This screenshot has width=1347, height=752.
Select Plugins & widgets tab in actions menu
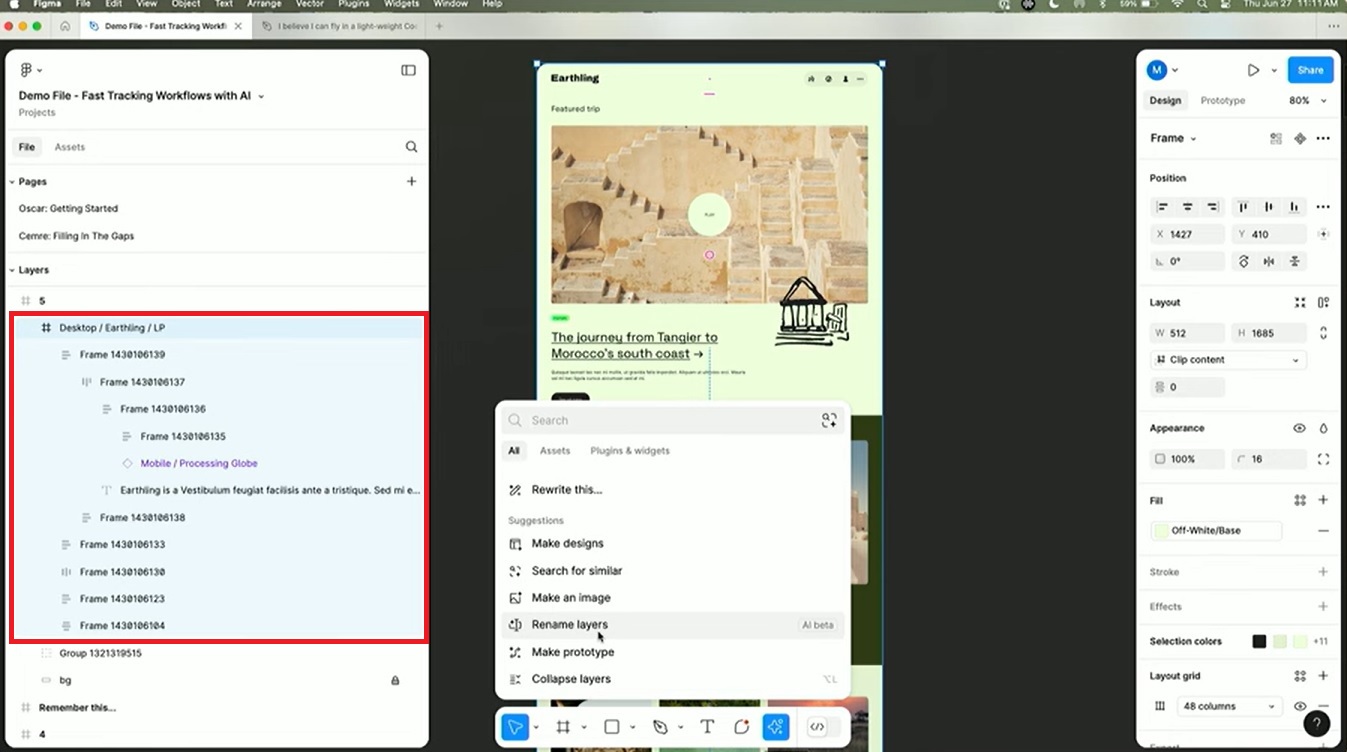click(630, 451)
